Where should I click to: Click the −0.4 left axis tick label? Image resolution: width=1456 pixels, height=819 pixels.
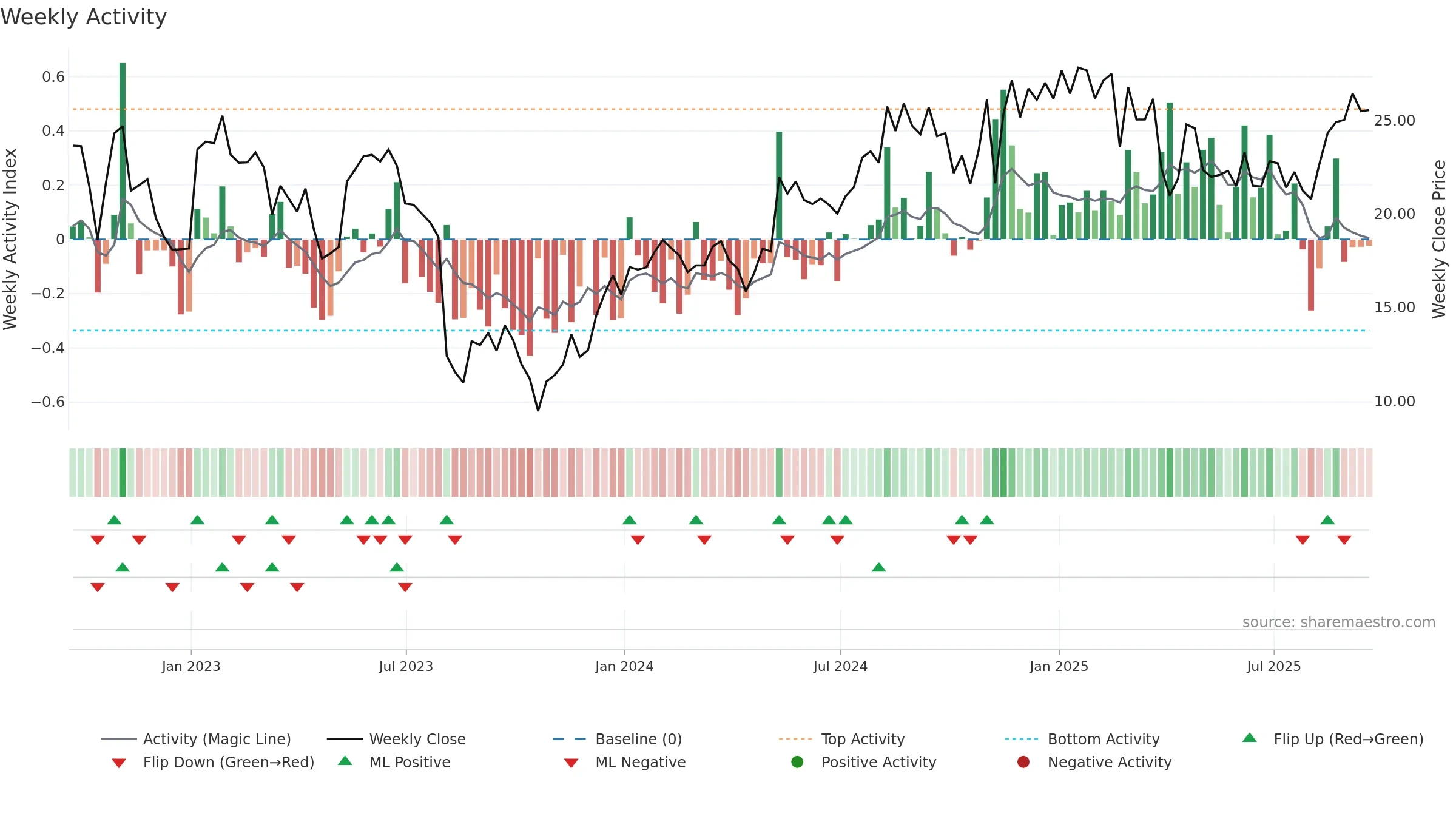(47, 348)
